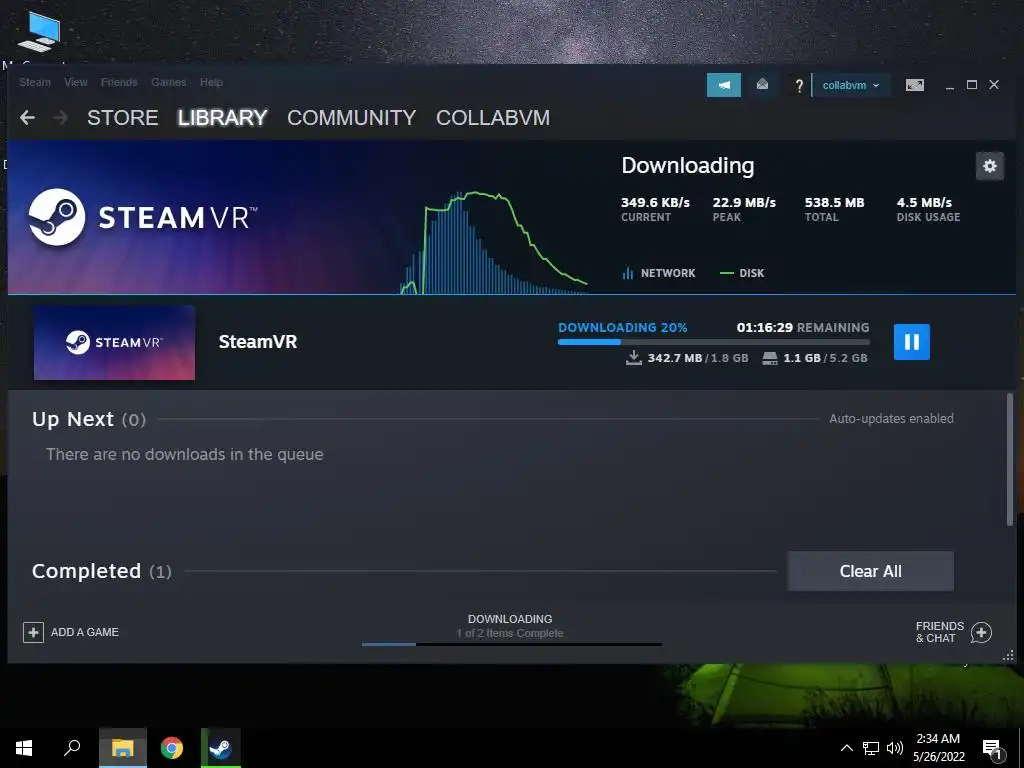Go to the COMMUNITY tab
This screenshot has height=768, width=1024.
click(351, 118)
